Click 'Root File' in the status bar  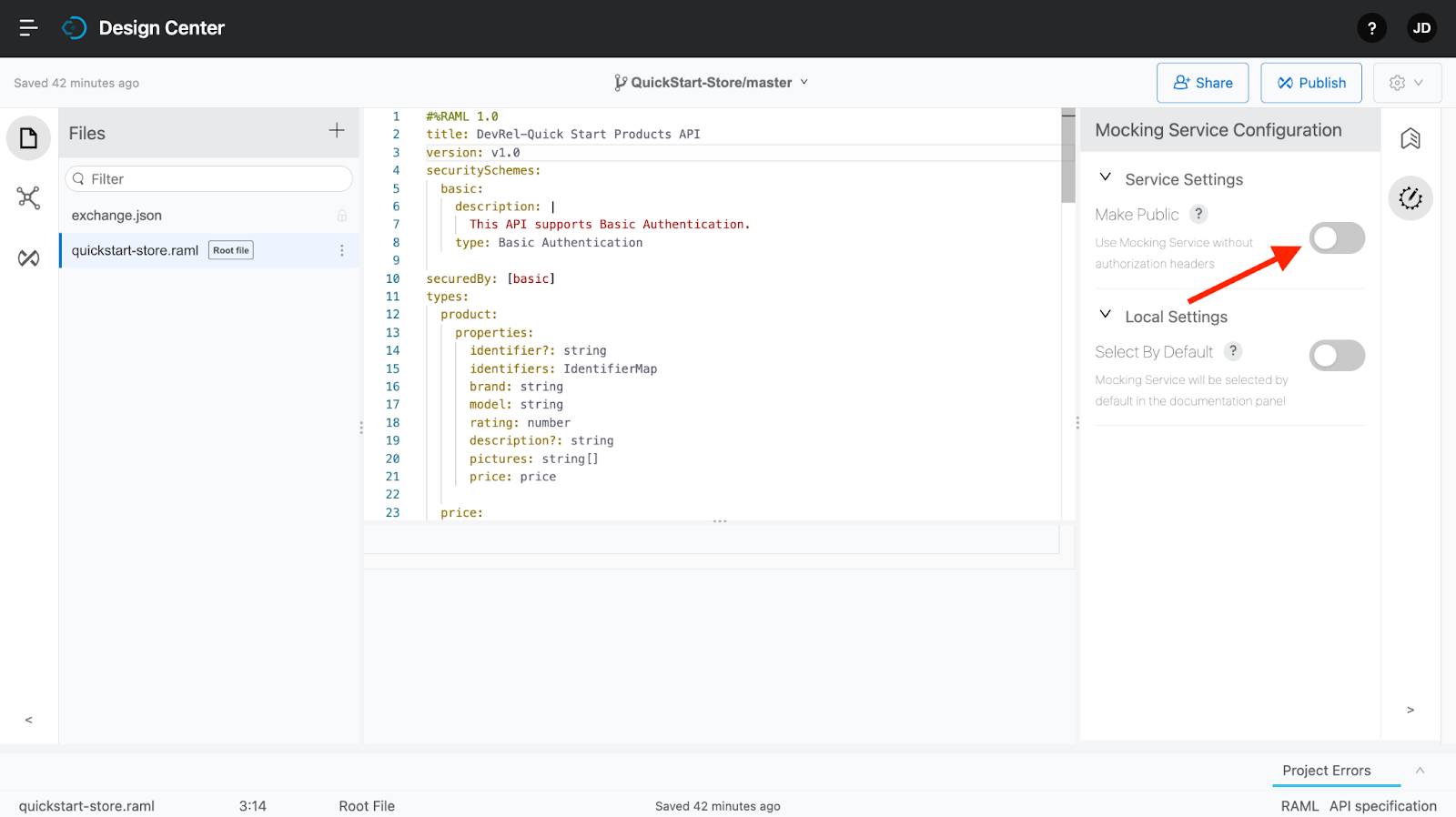click(x=367, y=806)
